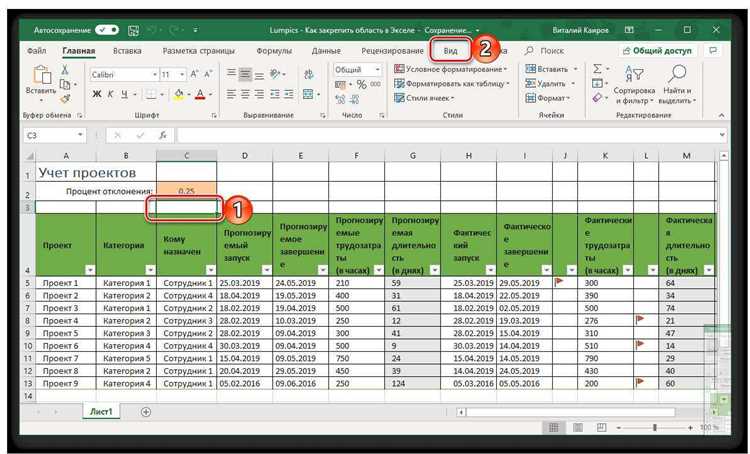The width and height of the screenshot is (750, 454).
Task: Click the percent style icon
Action: pyautogui.click(x=362, y=85)
